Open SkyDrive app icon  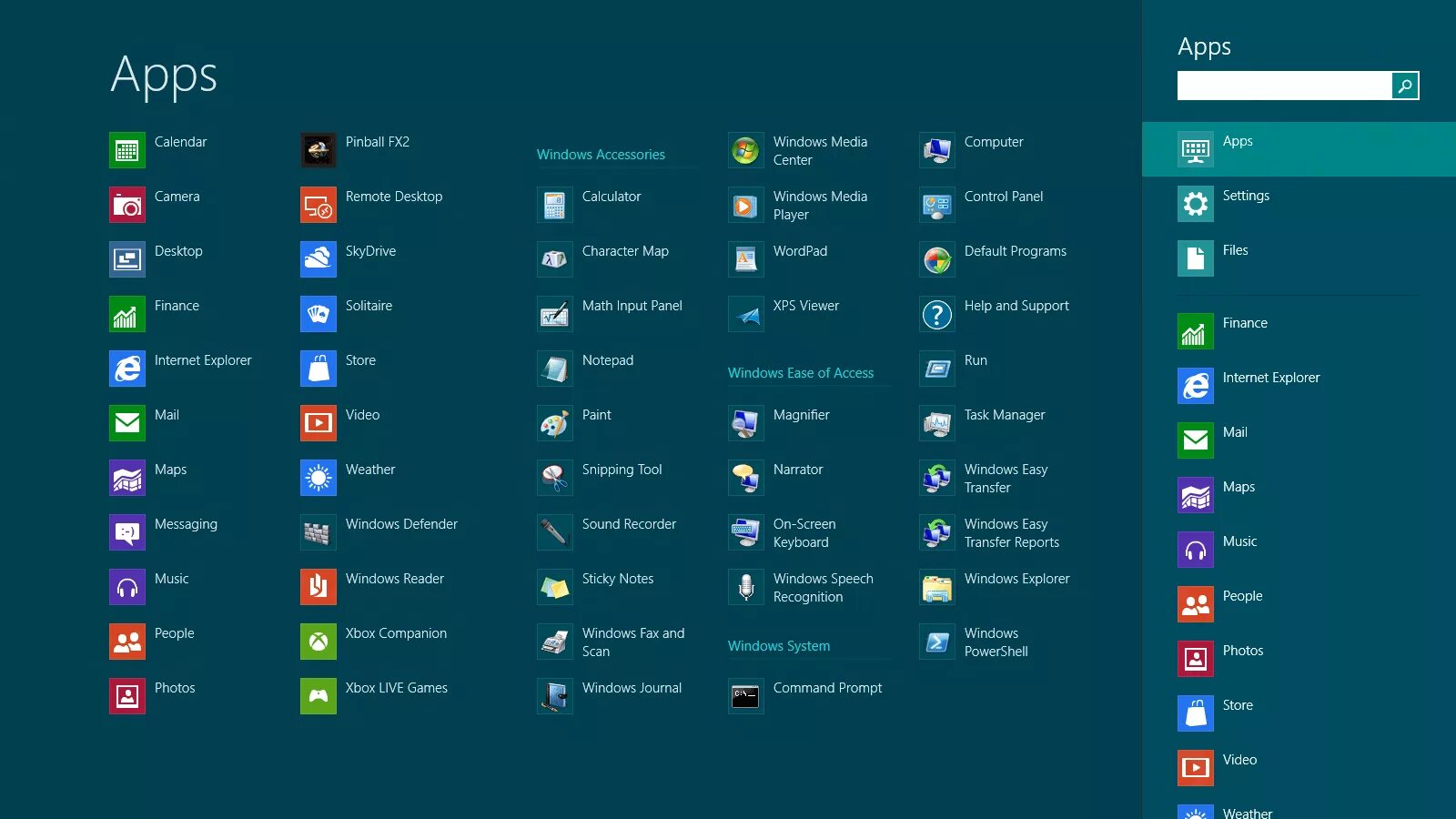pyautogui.click(x=318, y=259)
